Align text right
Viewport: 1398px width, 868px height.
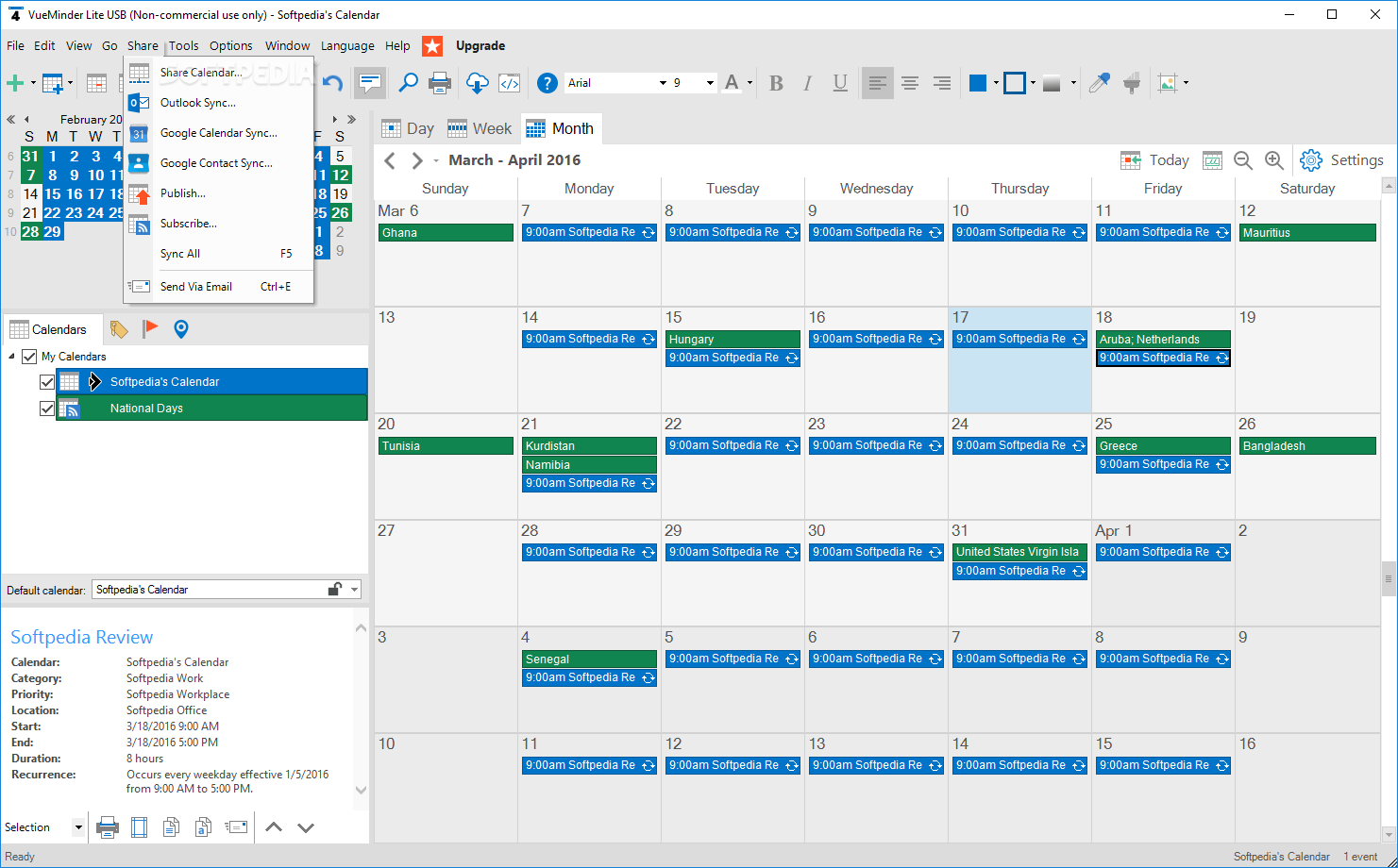[x=942, y=83]
